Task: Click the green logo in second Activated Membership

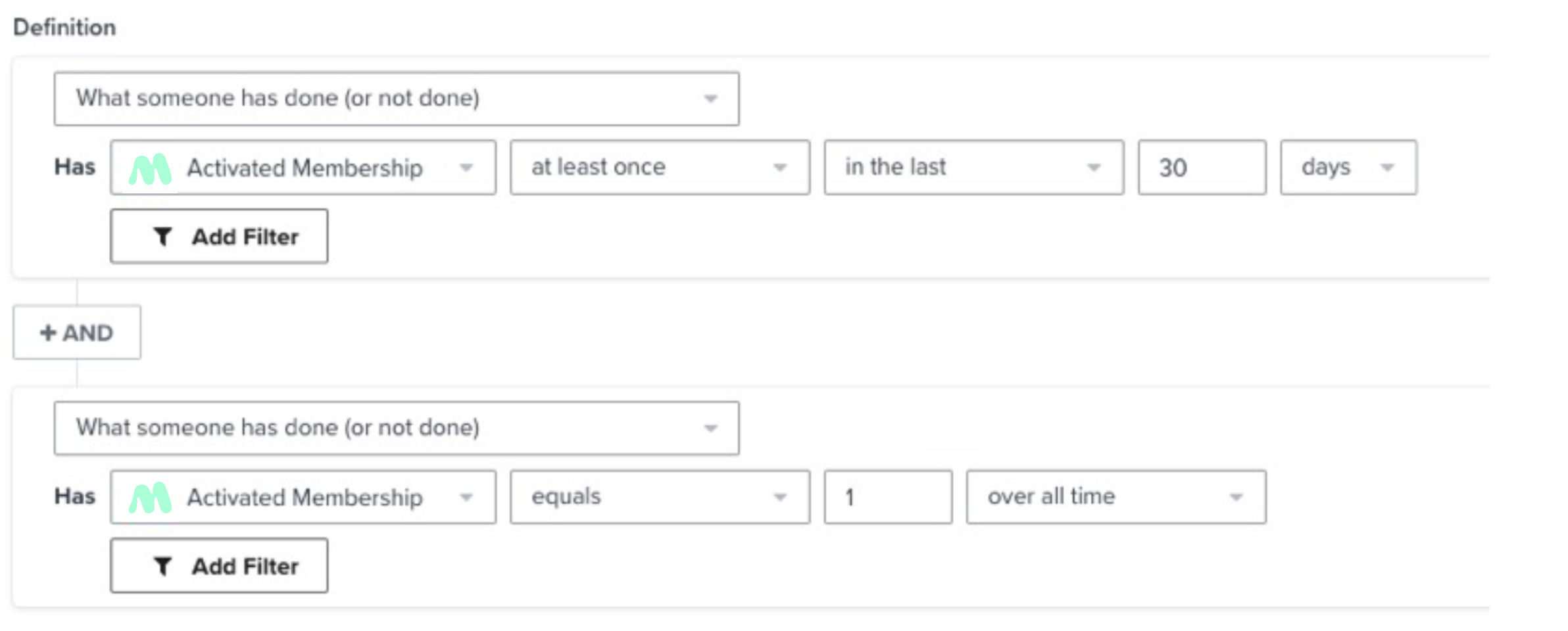Action: (150, 498)
